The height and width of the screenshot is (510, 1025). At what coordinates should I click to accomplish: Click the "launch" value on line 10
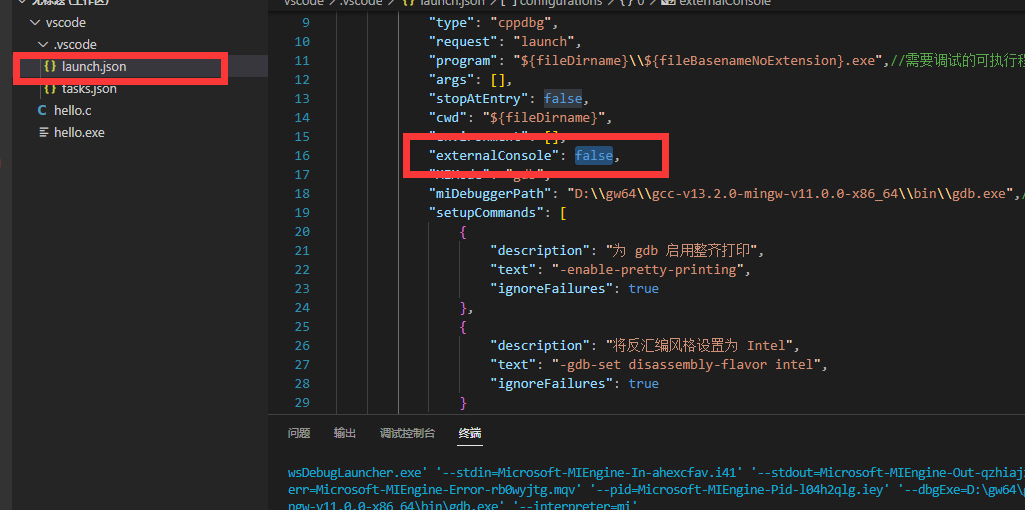[543, 42]
